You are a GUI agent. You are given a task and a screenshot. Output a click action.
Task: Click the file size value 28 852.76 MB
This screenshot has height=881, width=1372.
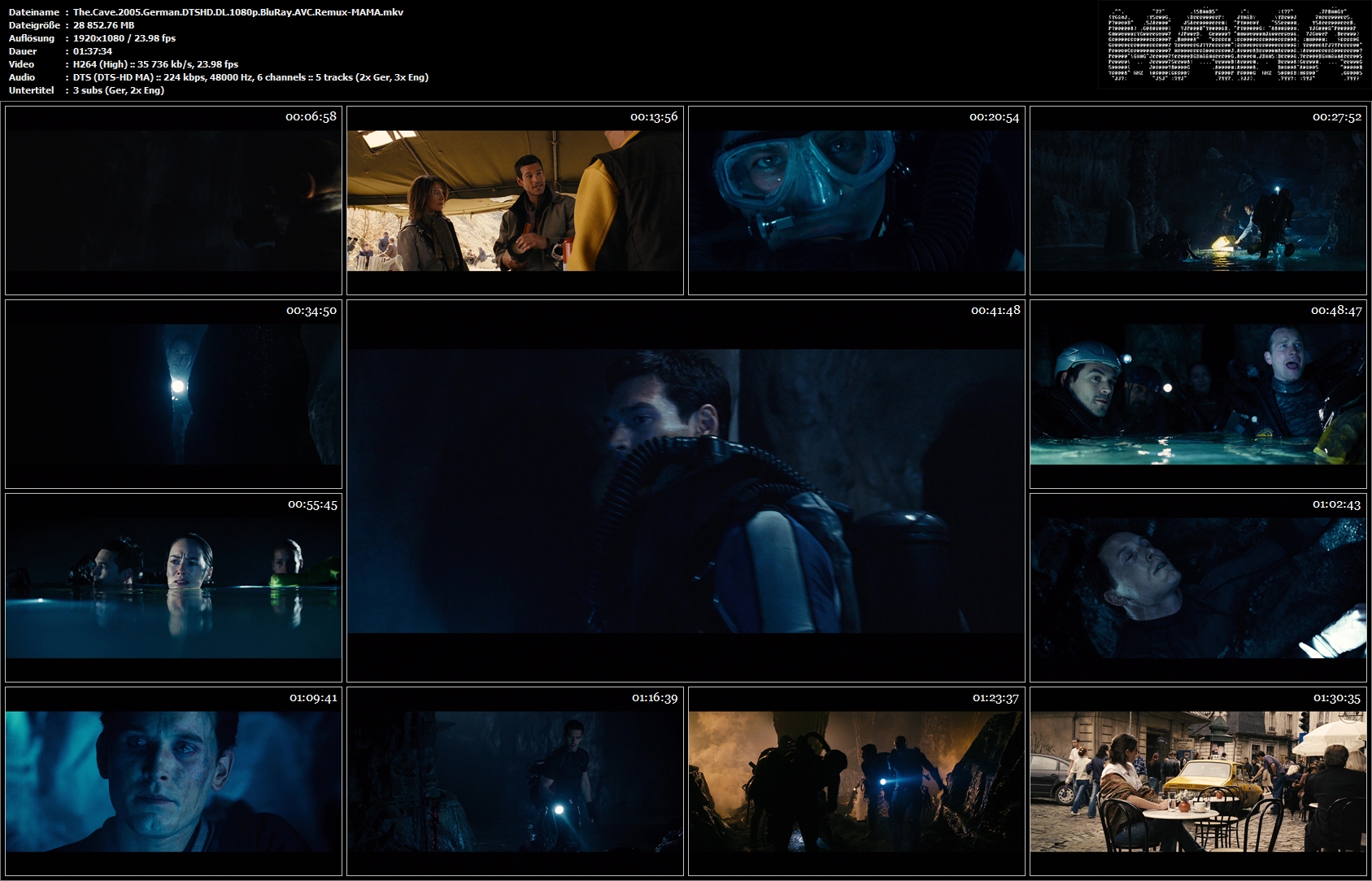(x=104, y=25)
